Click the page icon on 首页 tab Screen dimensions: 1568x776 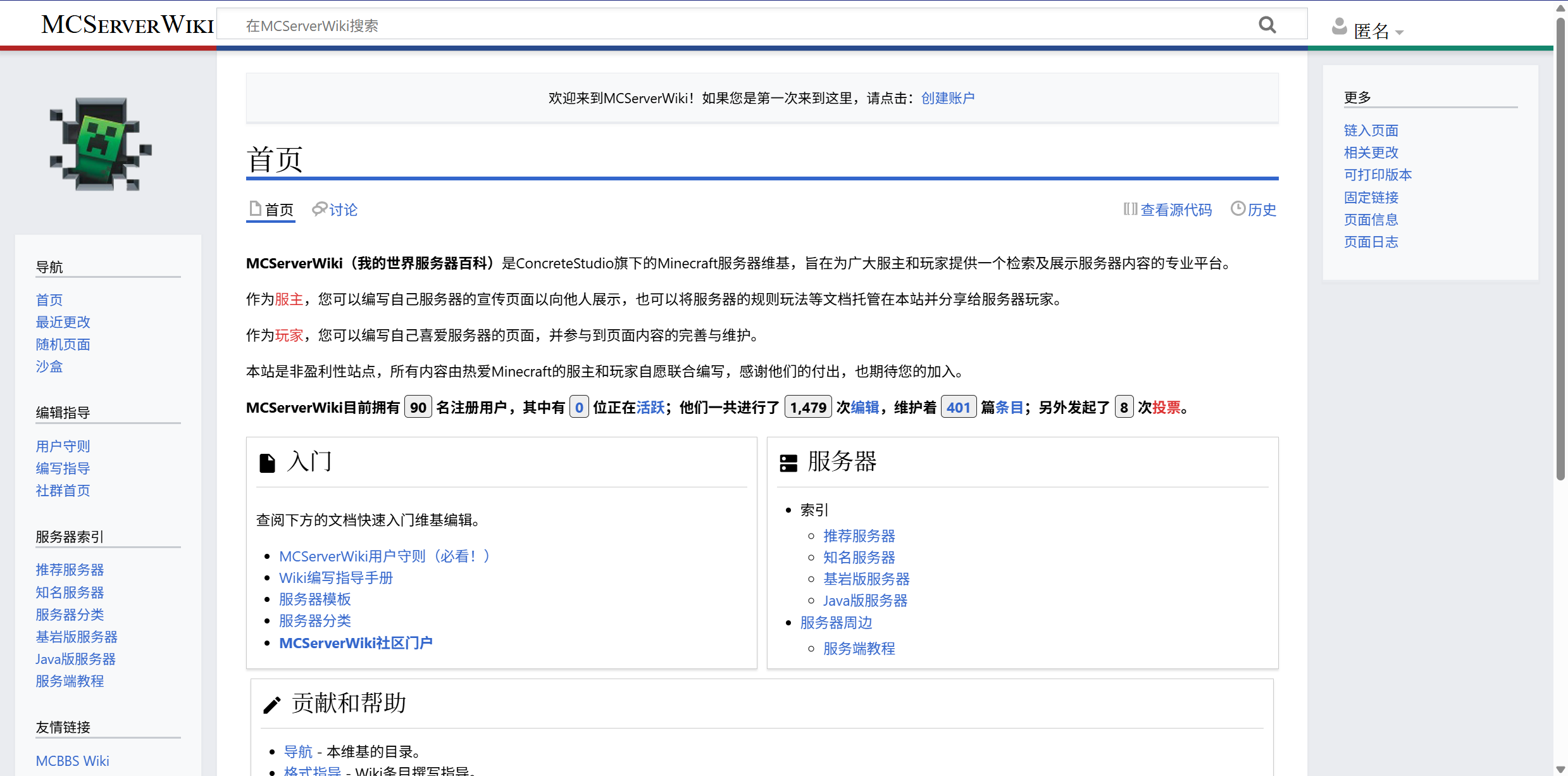255,208
